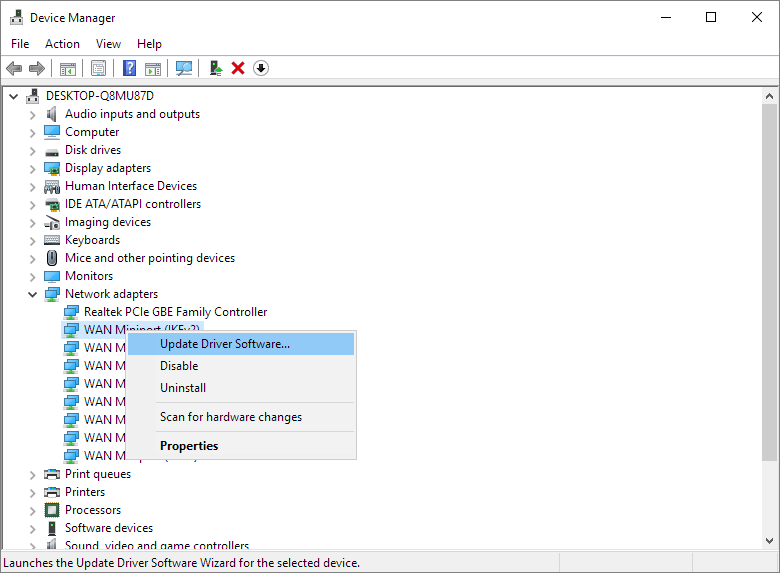Choose Update Driver Software from context menu
The height and width of the screenshot is (573, 780).
[x=225, y=344]
